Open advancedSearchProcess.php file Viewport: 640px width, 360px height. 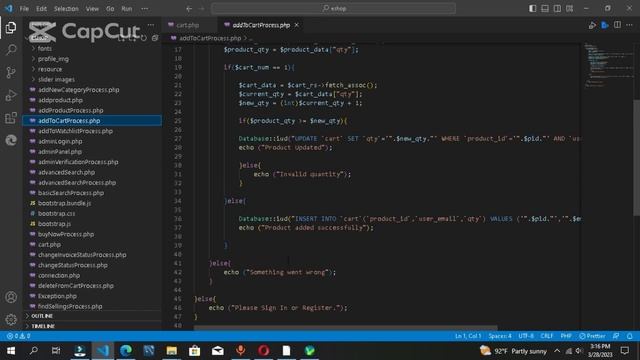click(77, 182)
